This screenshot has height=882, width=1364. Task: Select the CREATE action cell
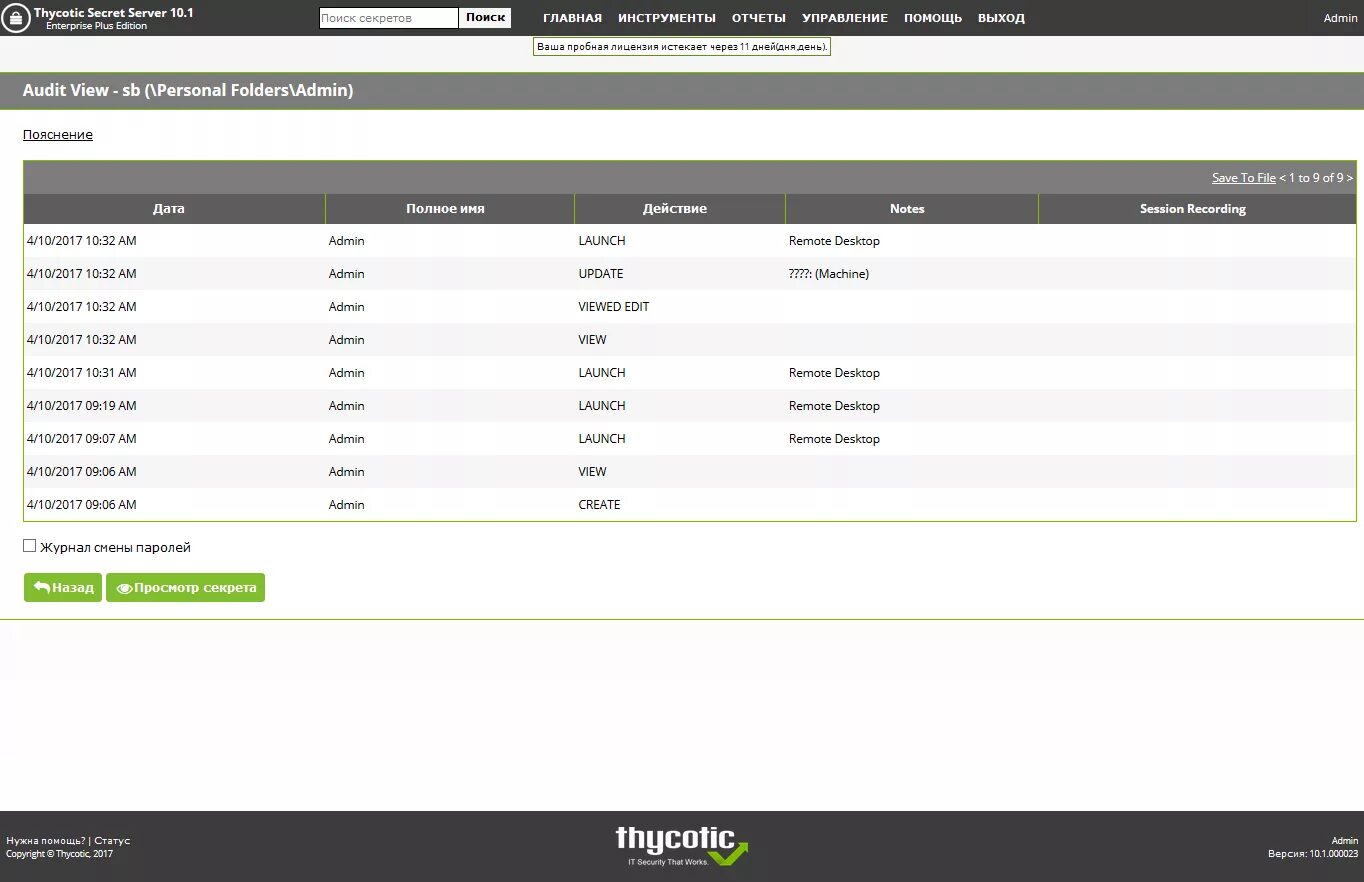coord(599,505)
